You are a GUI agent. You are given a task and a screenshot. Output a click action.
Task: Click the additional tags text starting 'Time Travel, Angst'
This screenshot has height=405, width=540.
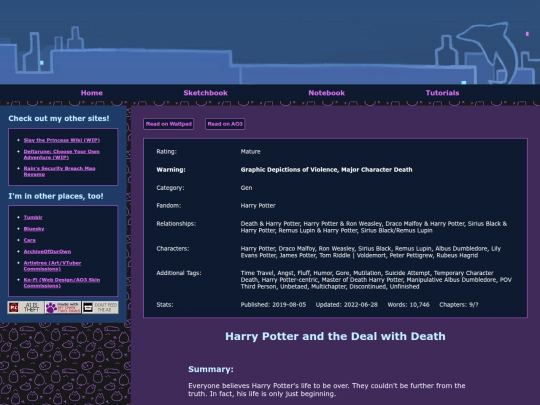coord(376,280)
